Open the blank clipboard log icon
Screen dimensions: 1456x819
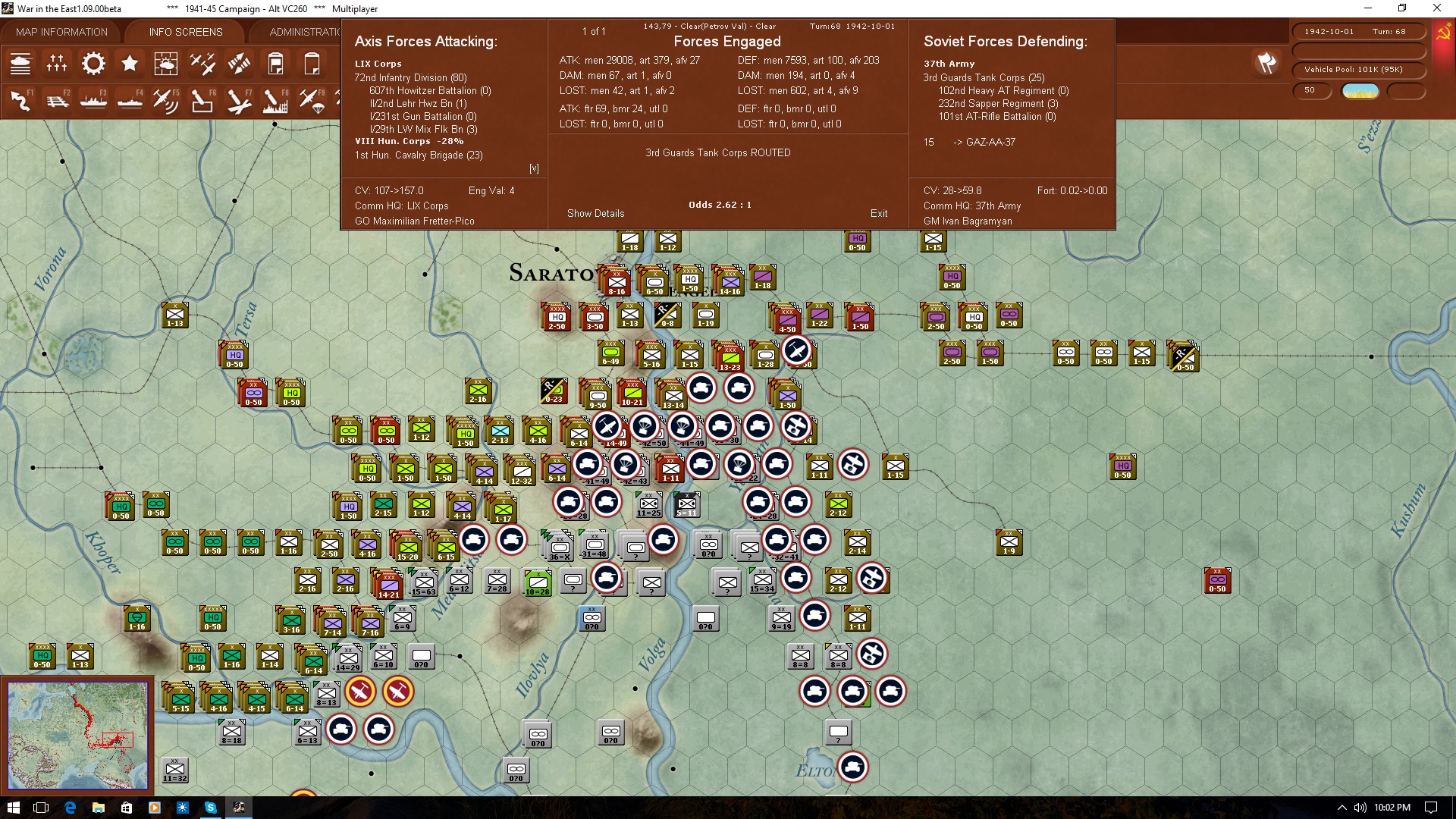312,64
